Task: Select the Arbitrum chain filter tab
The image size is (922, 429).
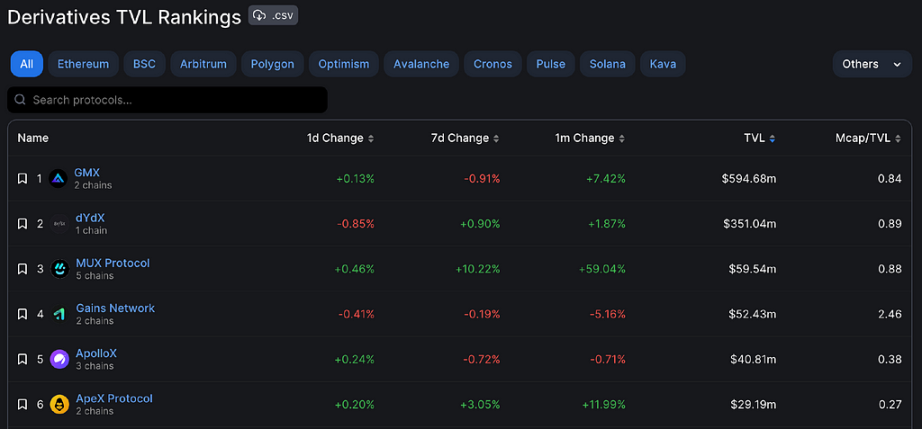Action: pos(203,64)
